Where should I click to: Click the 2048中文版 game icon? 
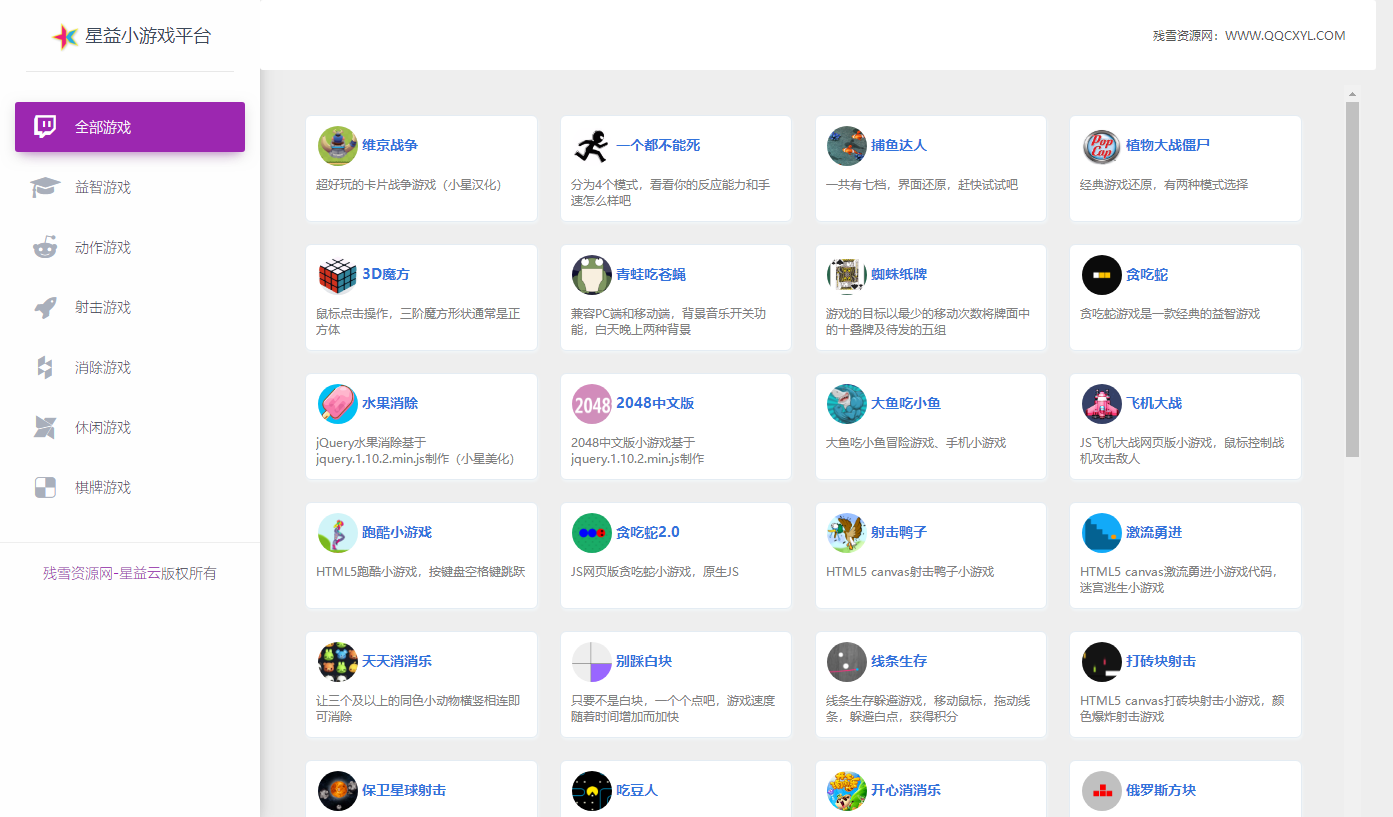coord(591,404)
